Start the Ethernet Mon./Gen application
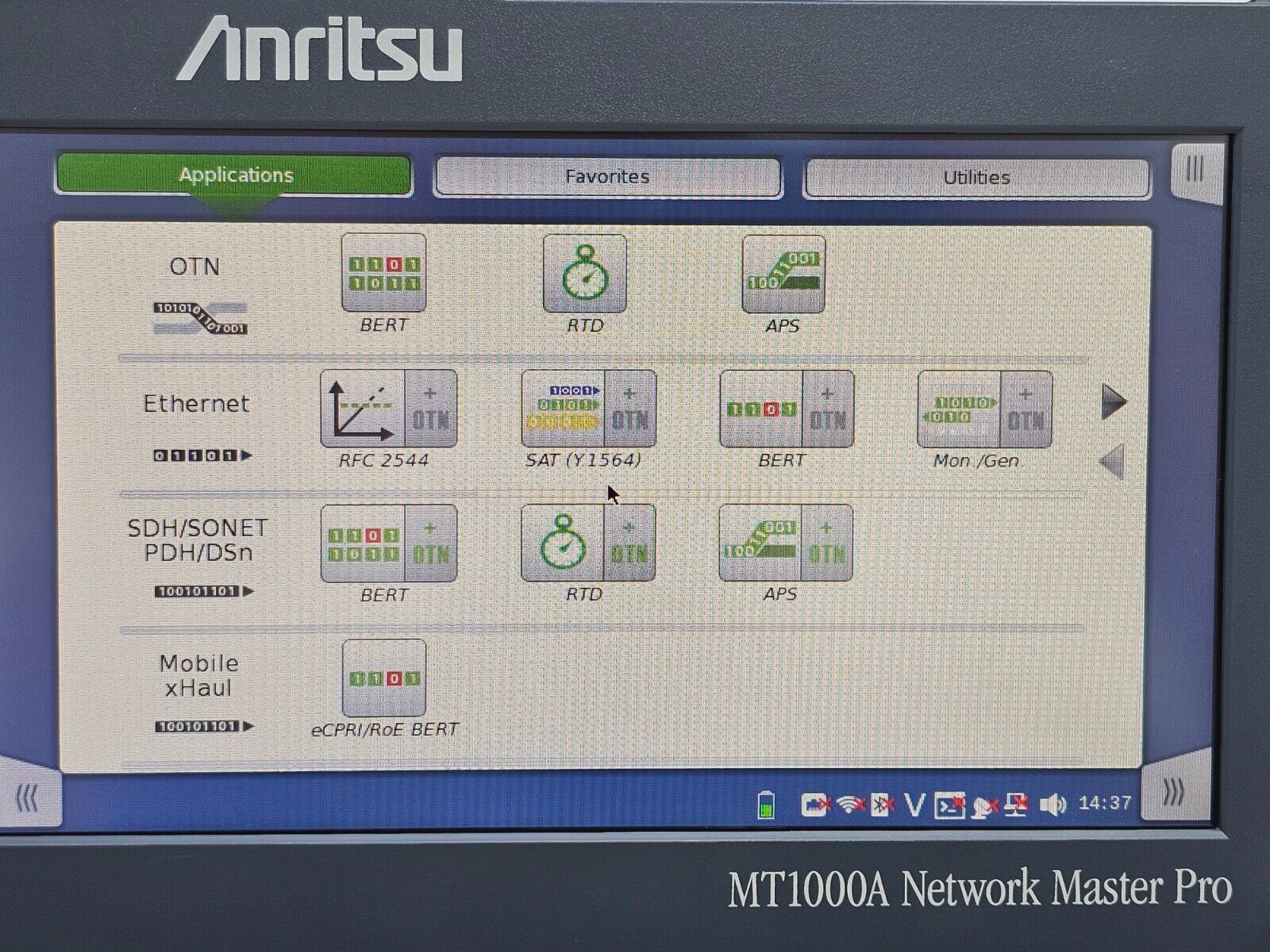The height and width of the screenshot is (952, 1270). (x=960, y=409)
